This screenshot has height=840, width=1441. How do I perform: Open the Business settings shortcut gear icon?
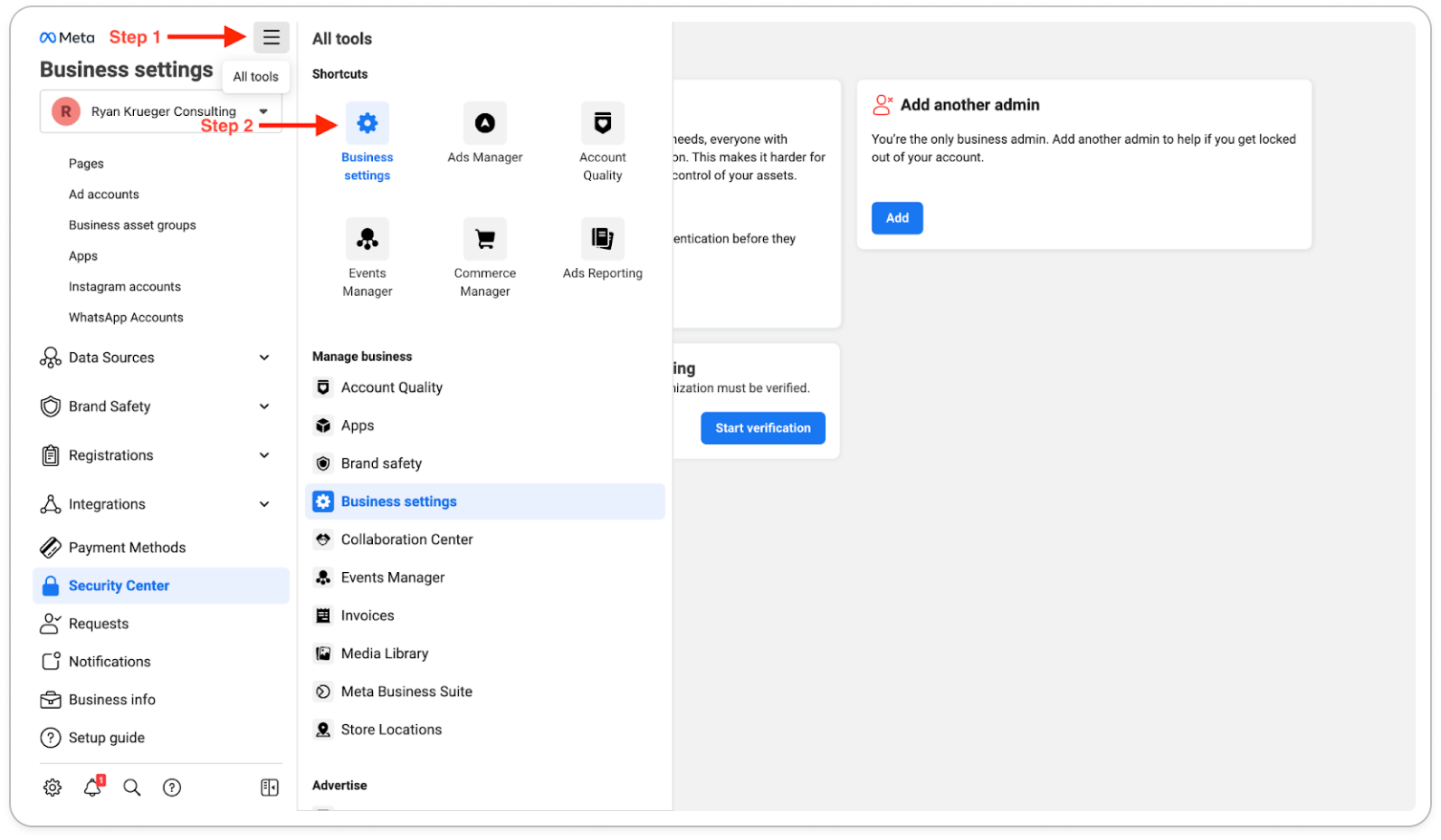pos(367,123)
